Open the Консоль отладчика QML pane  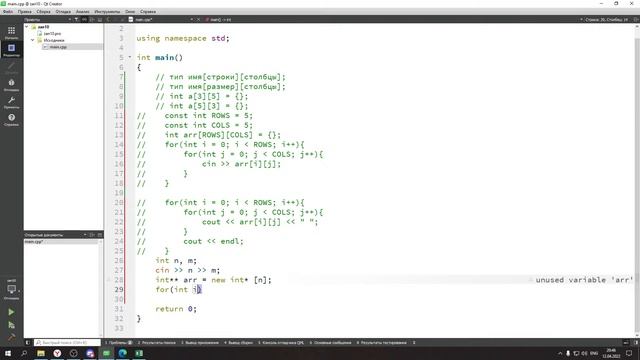pyautogui.click(x=281, y=342)
